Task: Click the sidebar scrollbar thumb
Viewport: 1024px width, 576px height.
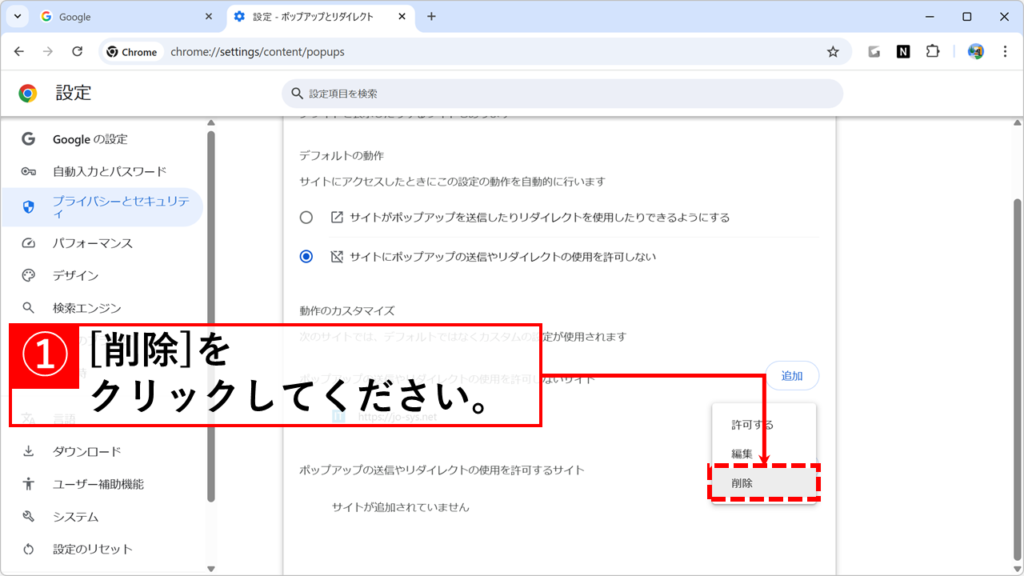Action: tap(211, 316)
